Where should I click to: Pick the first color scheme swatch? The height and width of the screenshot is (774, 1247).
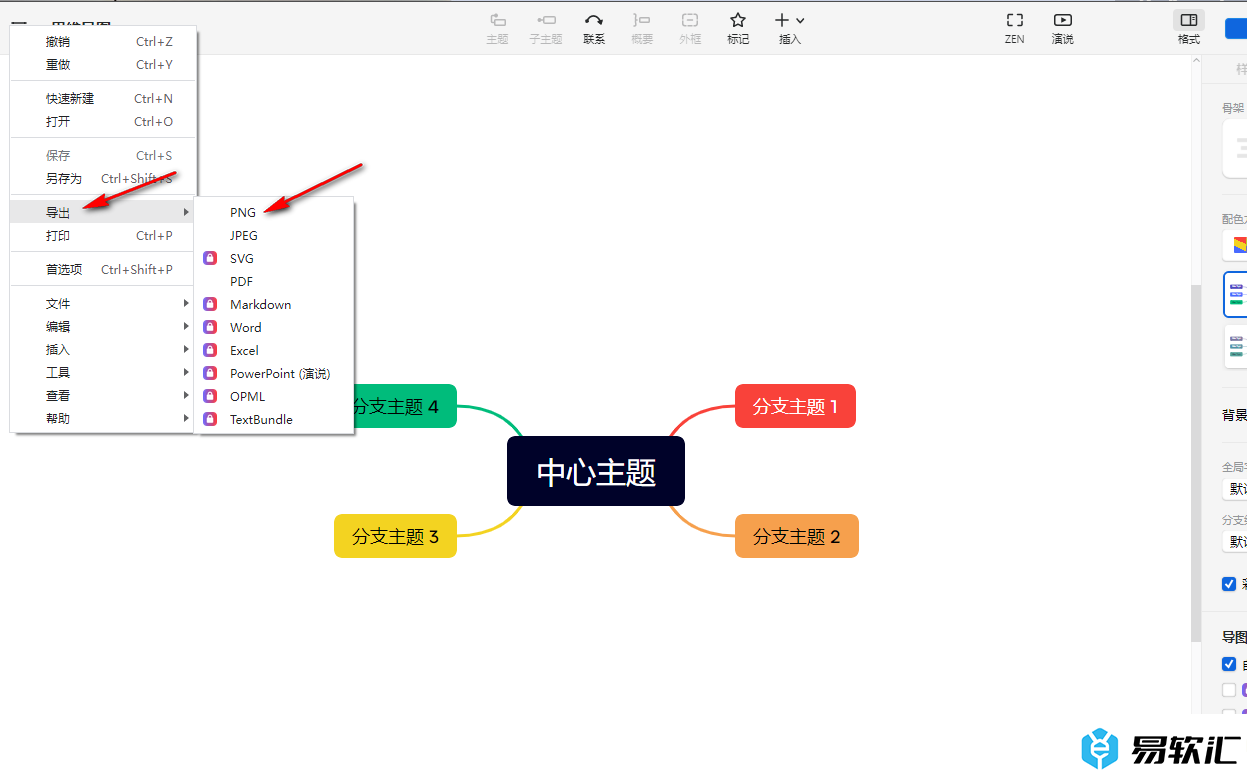pos(1235,245)
